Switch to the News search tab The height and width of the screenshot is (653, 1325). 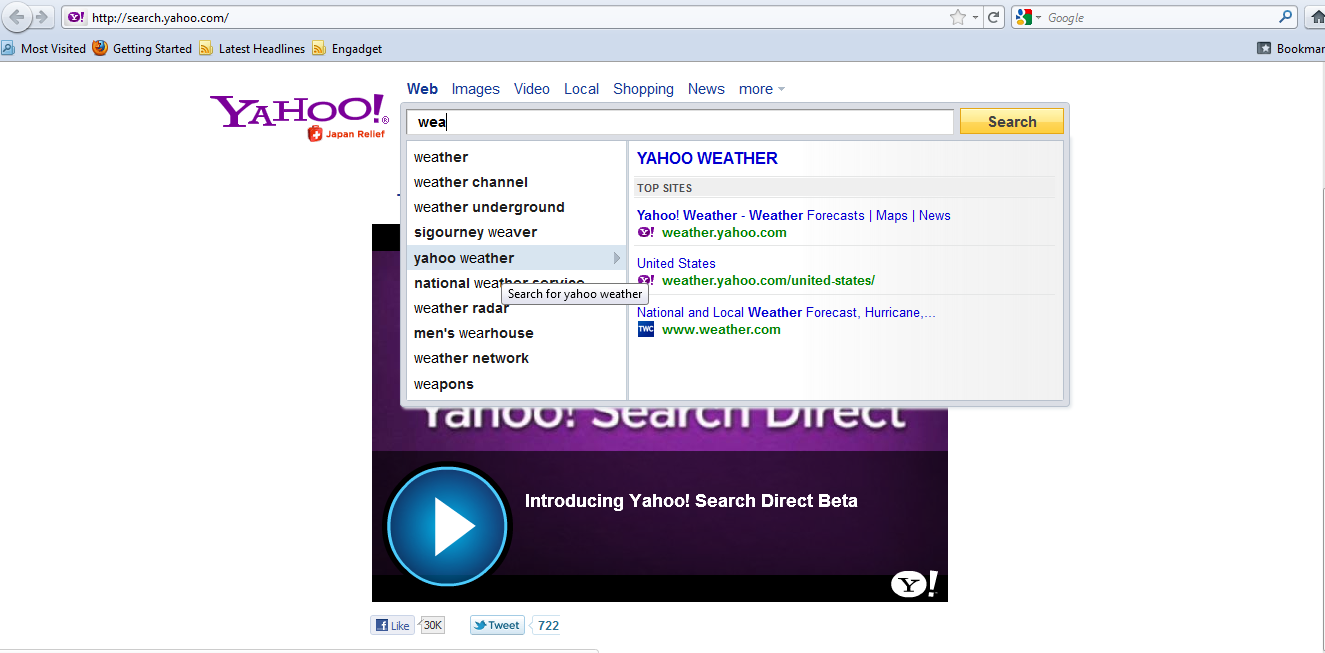click(x=706, y=89)
